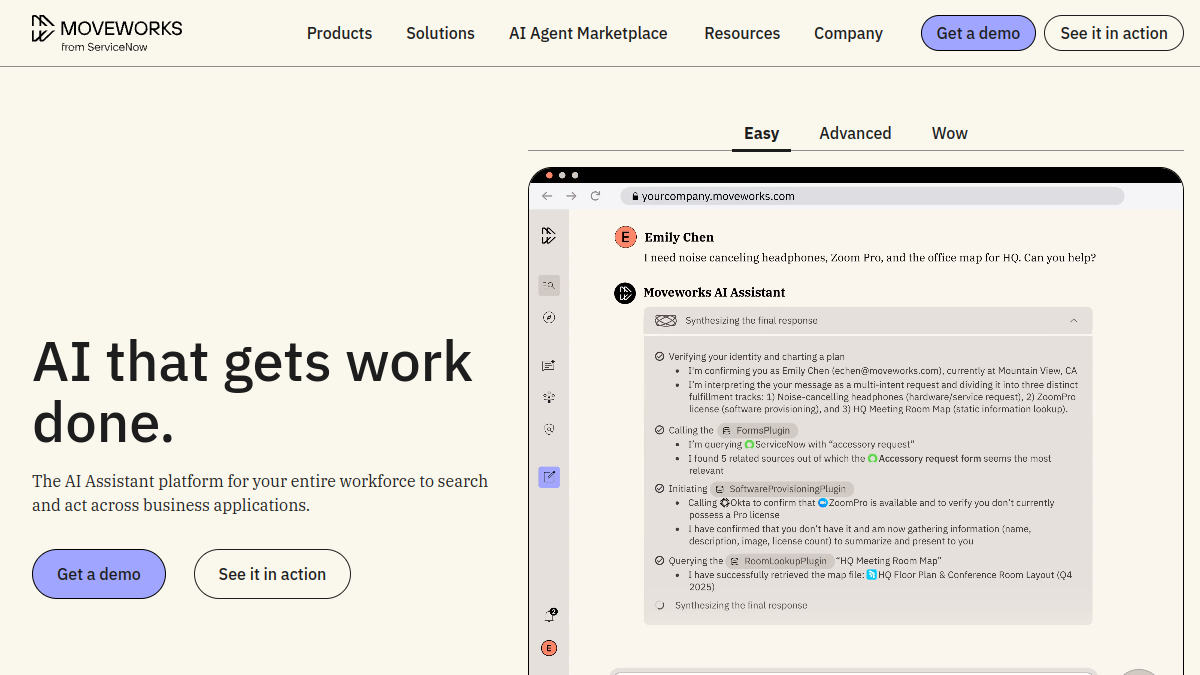Click the mock browser reload icon
1200x675 pixels.
(x=595, y=196)
